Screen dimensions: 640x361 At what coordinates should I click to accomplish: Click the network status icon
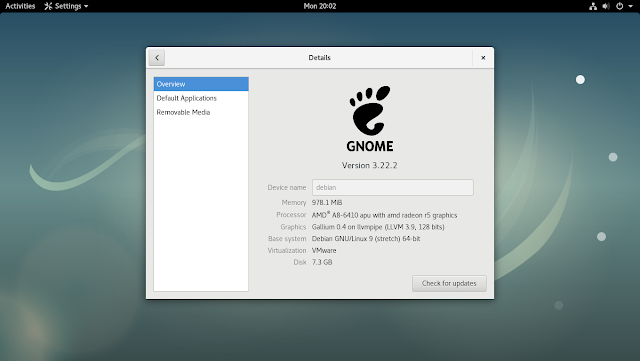tap(593, 6)
